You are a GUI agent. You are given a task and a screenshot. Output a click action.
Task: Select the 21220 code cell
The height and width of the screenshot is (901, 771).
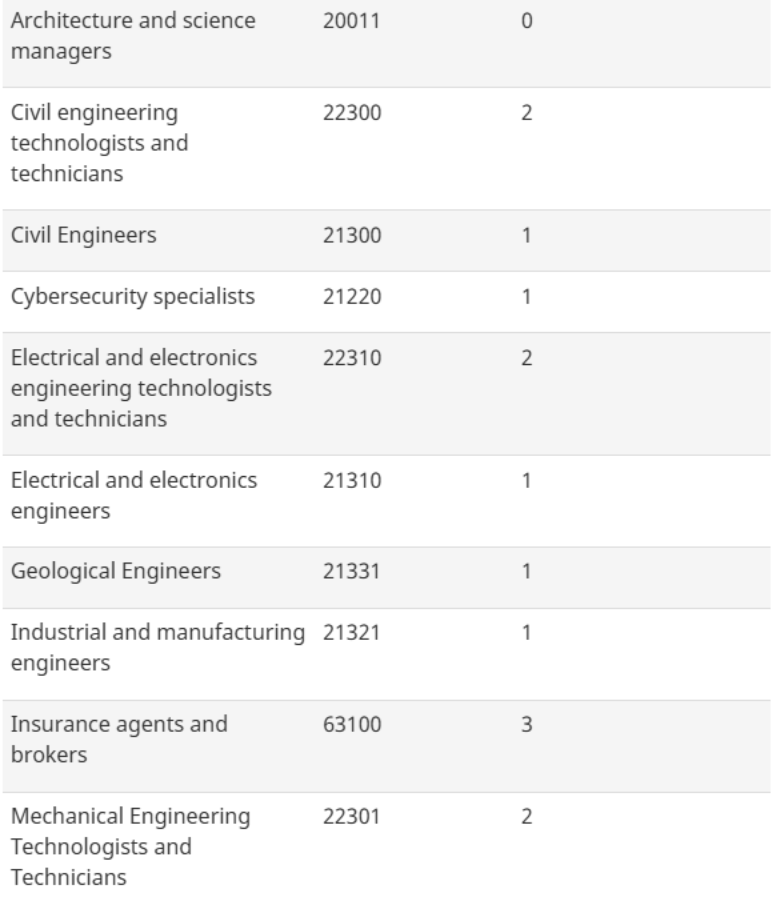click(351, 297)
